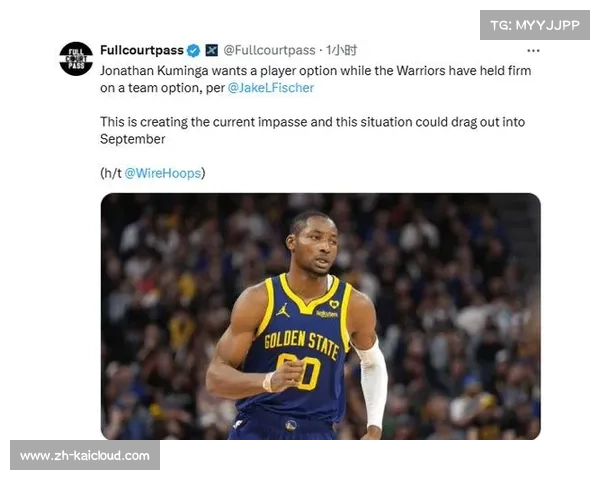Open the three-dot more options menu
This screenshot has width=600, height=480.
pyautogui.click(x=533, y=51)
